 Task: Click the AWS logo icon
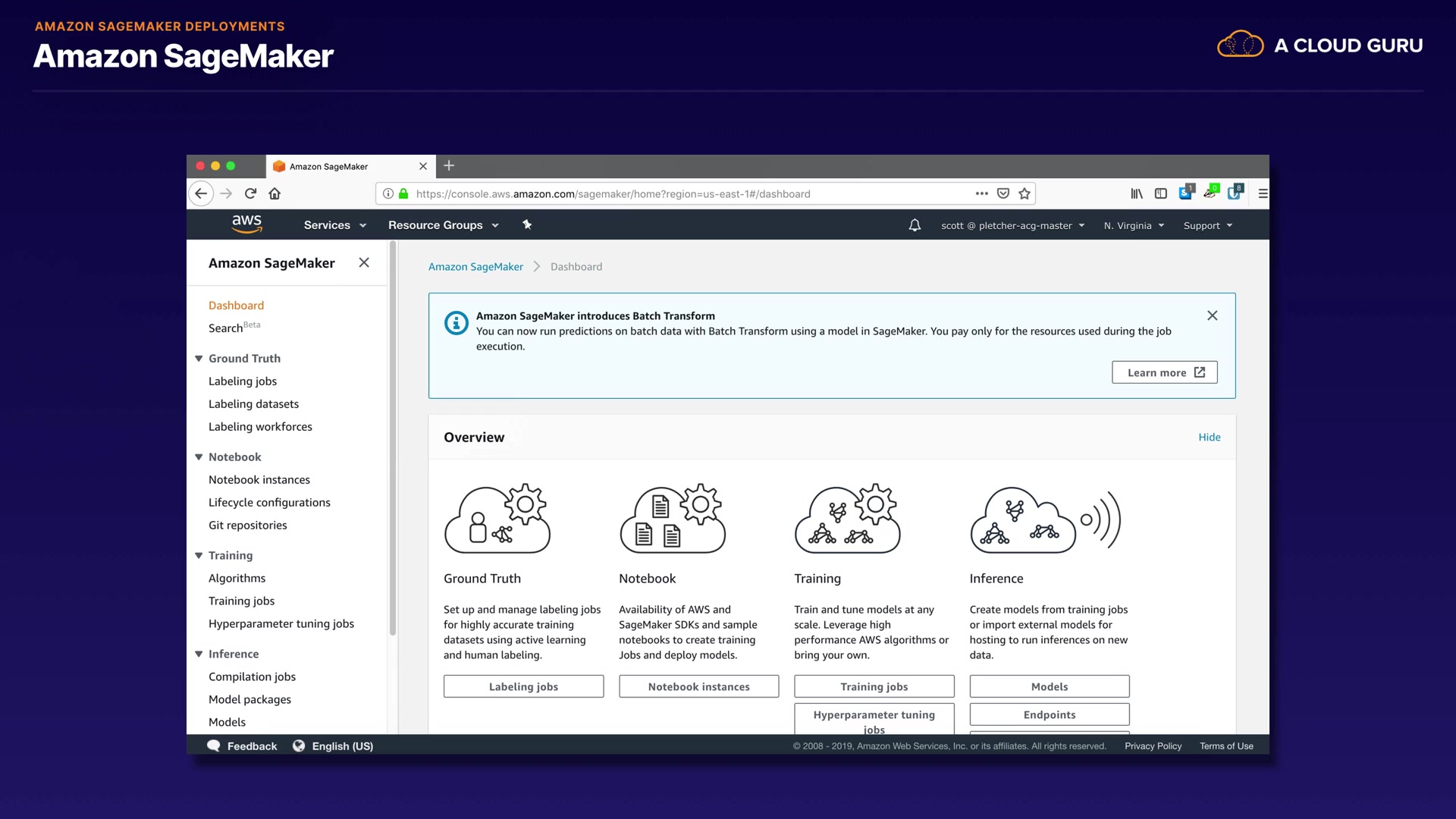246,224
